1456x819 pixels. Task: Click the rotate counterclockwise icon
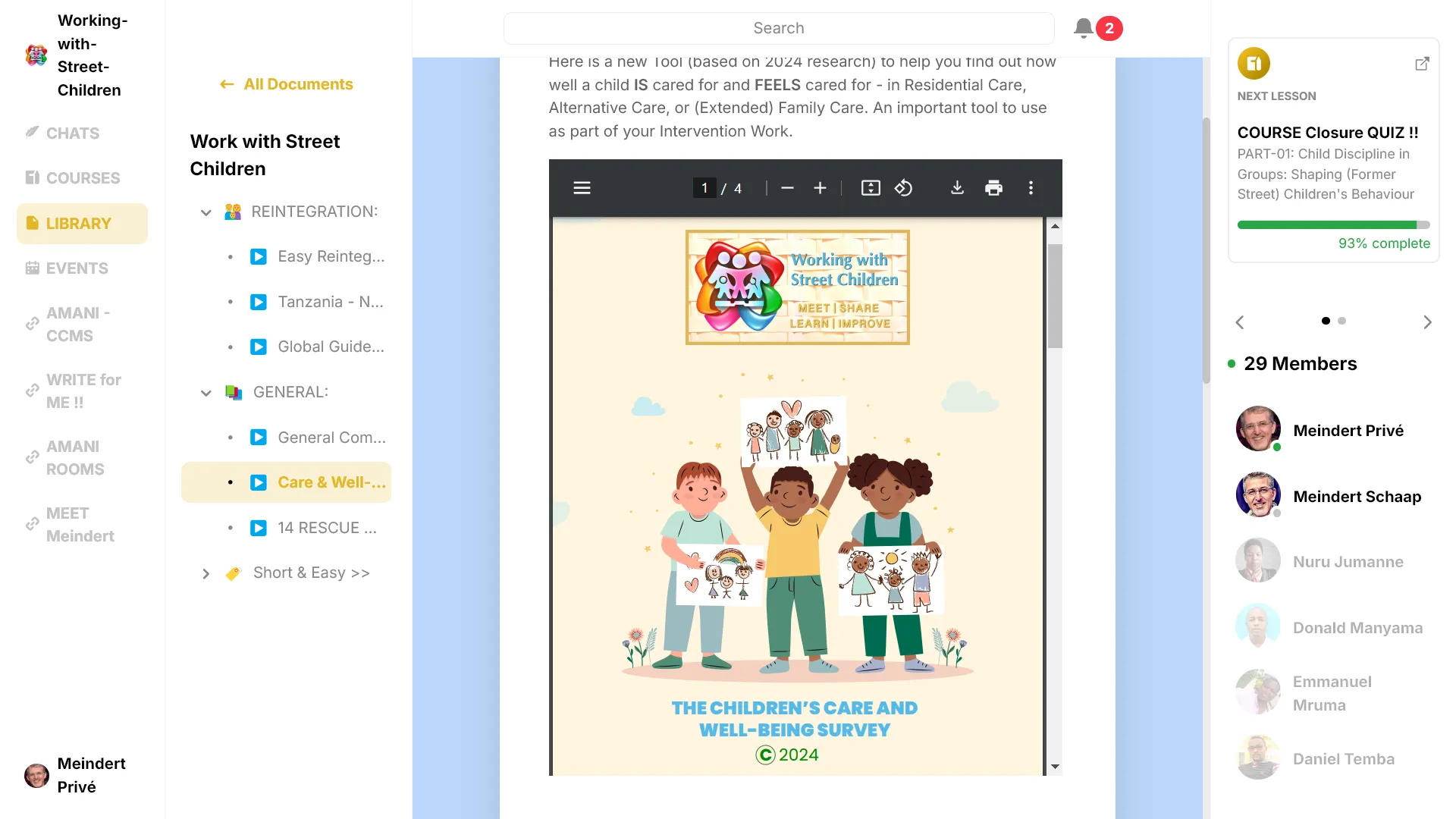coord(903,188)
